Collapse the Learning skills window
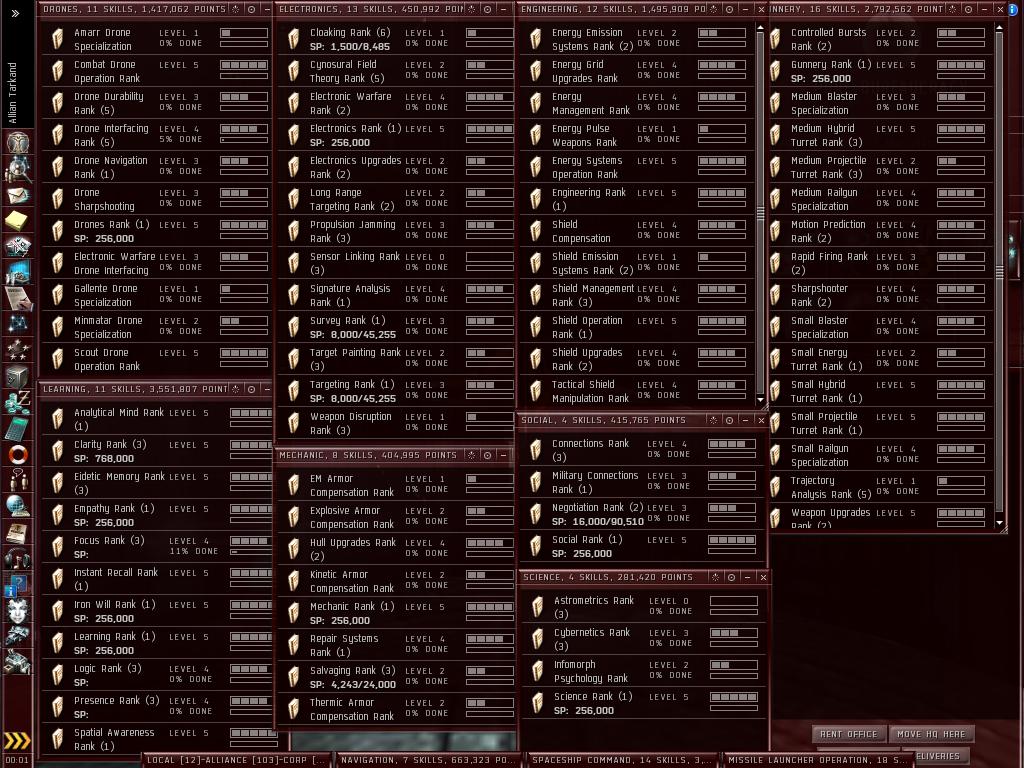1024x768 pixels. (266, 389)
